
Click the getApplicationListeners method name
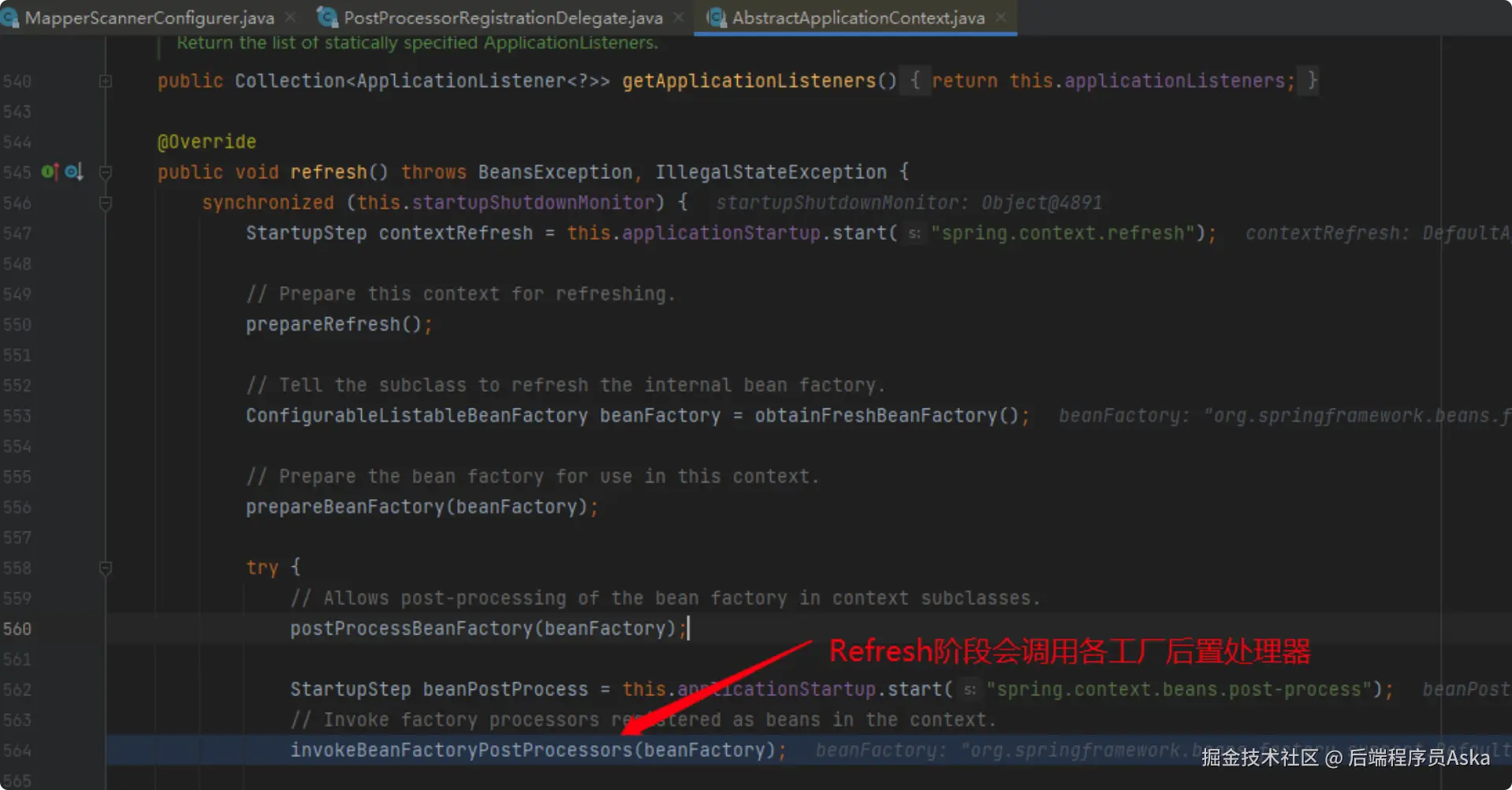tap(749, 80)
